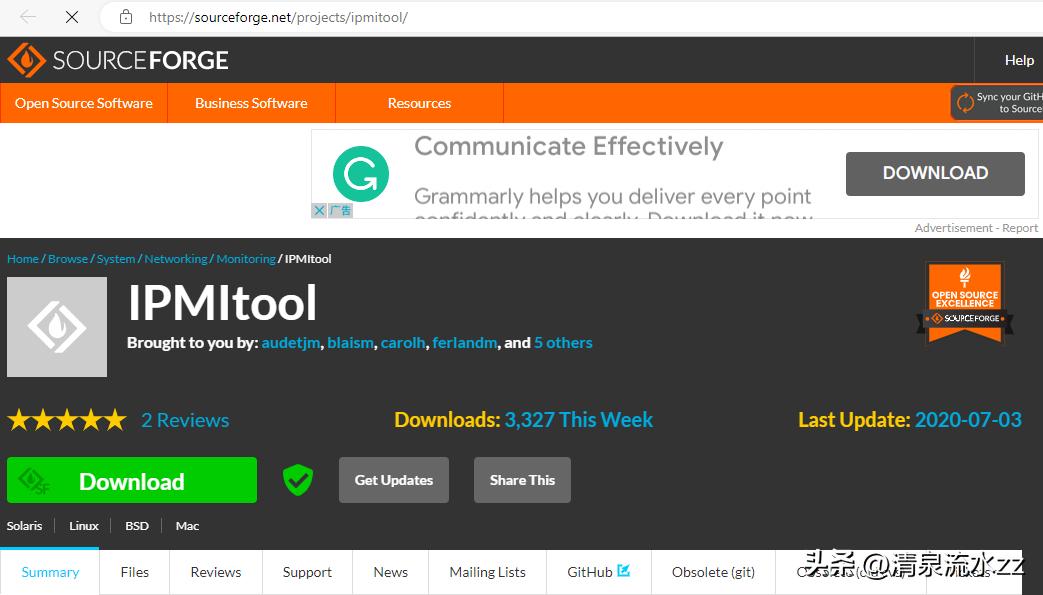The image size is (1043, 595).
Task: Click the Communicate Effectively ad headline
Action: coord(569,146)
